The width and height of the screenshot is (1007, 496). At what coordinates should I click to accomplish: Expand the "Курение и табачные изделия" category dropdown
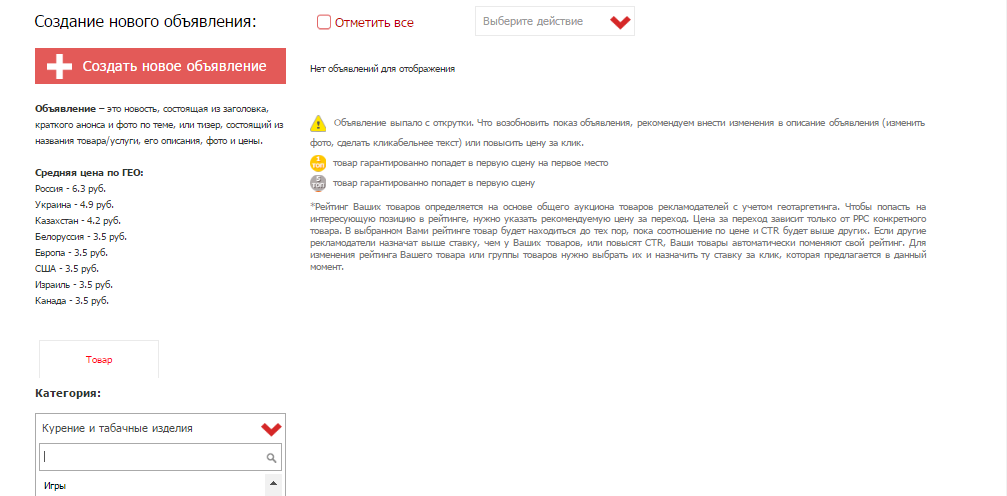(160, 428)
